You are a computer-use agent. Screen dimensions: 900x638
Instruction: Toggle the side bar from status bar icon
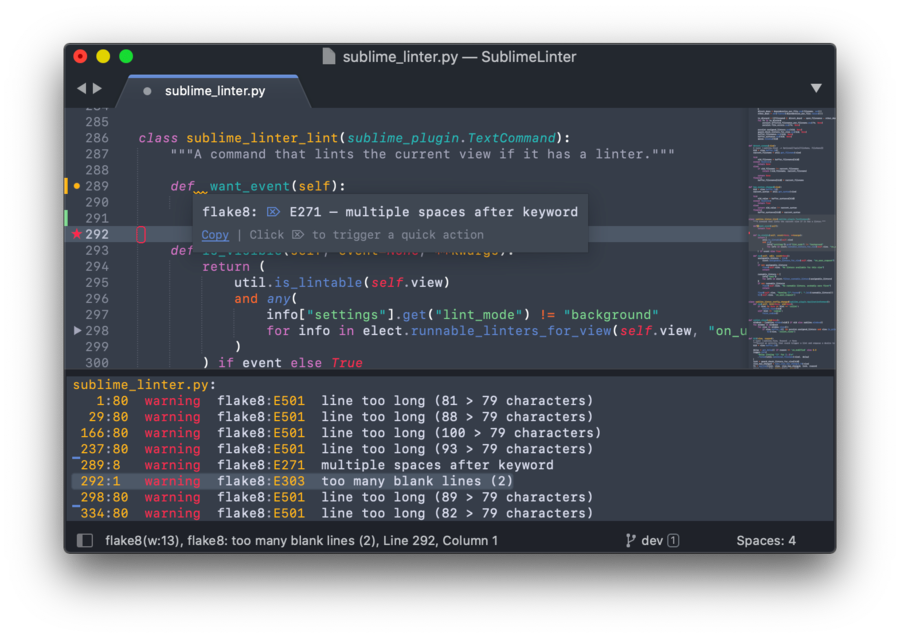85,541
